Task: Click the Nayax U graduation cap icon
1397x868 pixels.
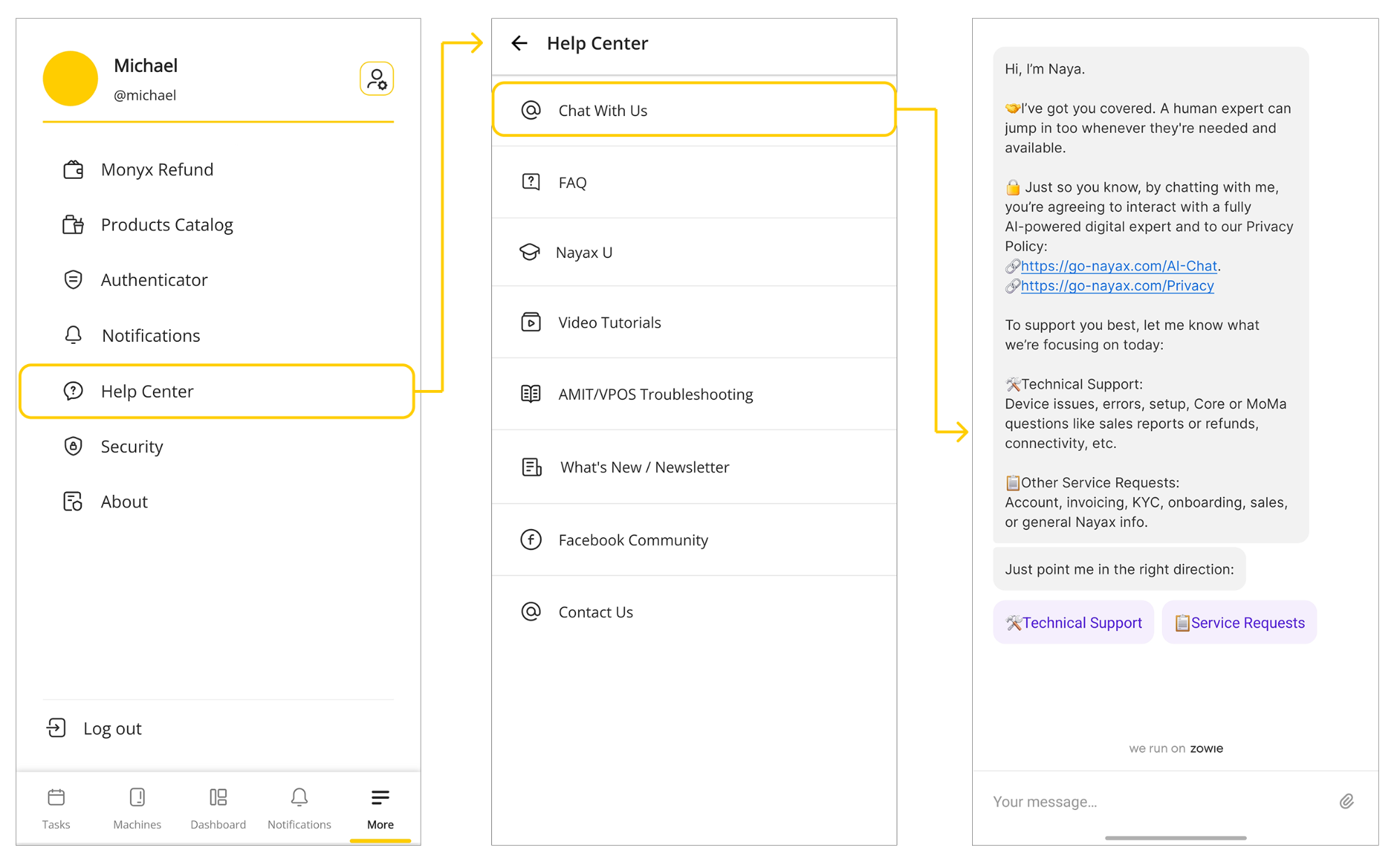Action: [530, 252]
